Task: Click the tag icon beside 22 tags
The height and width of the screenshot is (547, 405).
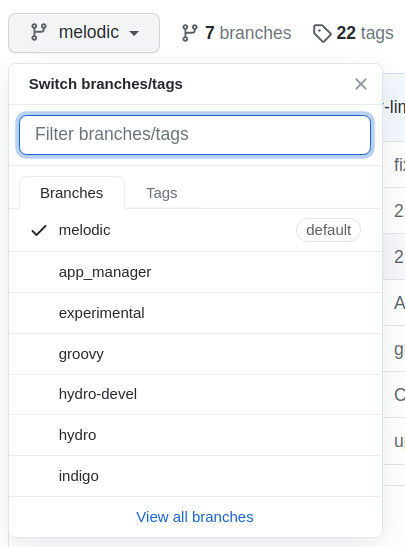Action: pos(322,33)
